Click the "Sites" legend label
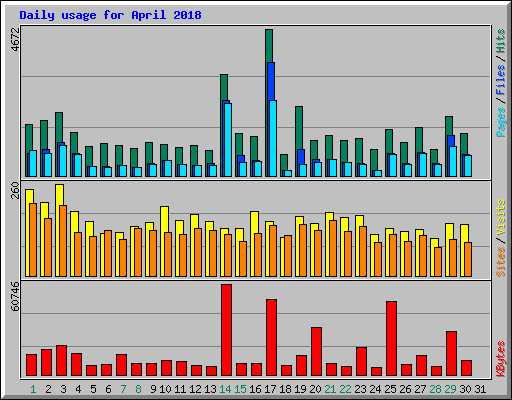This screenshot has width=512, height=400. click(x=501, y=262)
